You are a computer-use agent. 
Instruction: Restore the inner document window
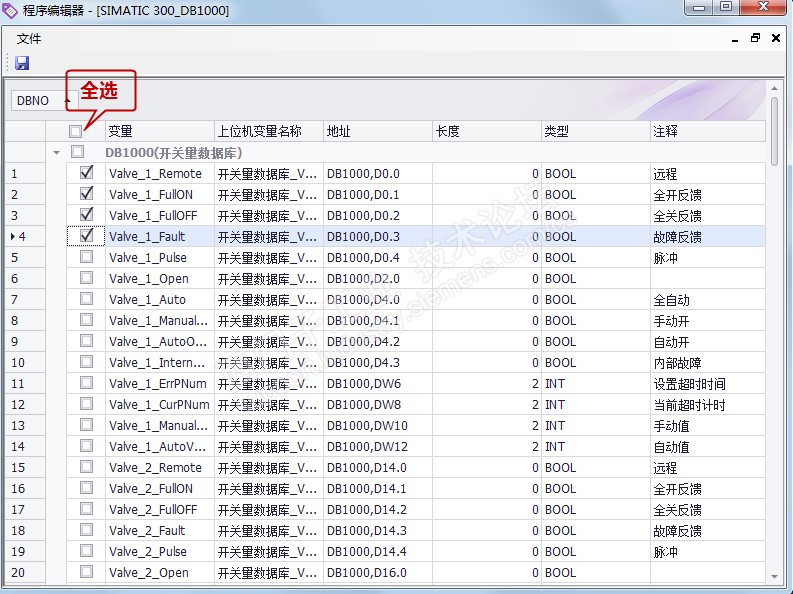tap(755, 38)
